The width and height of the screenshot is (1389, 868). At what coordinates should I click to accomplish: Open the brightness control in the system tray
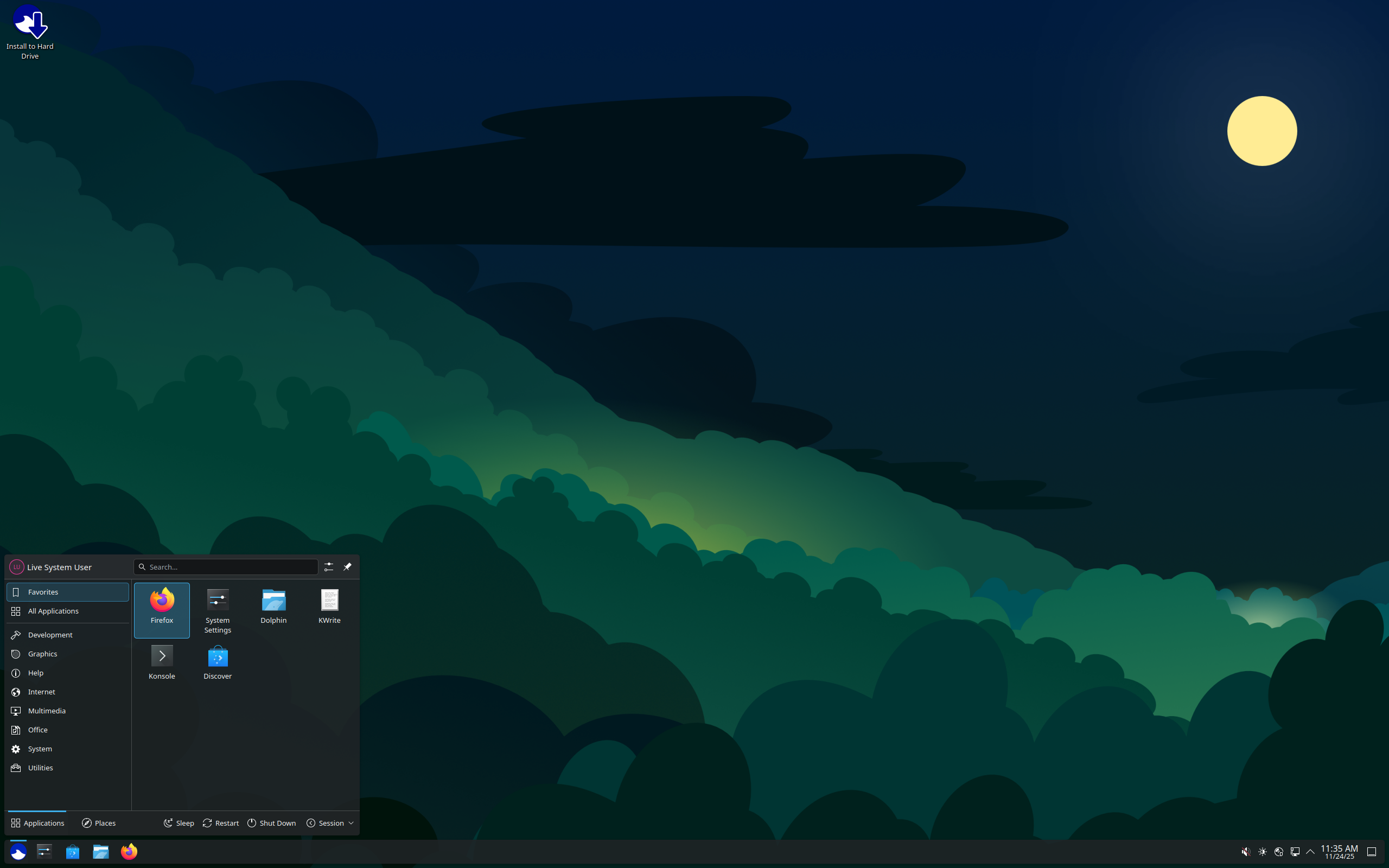pyautogui.click(x=1262, y=852)
